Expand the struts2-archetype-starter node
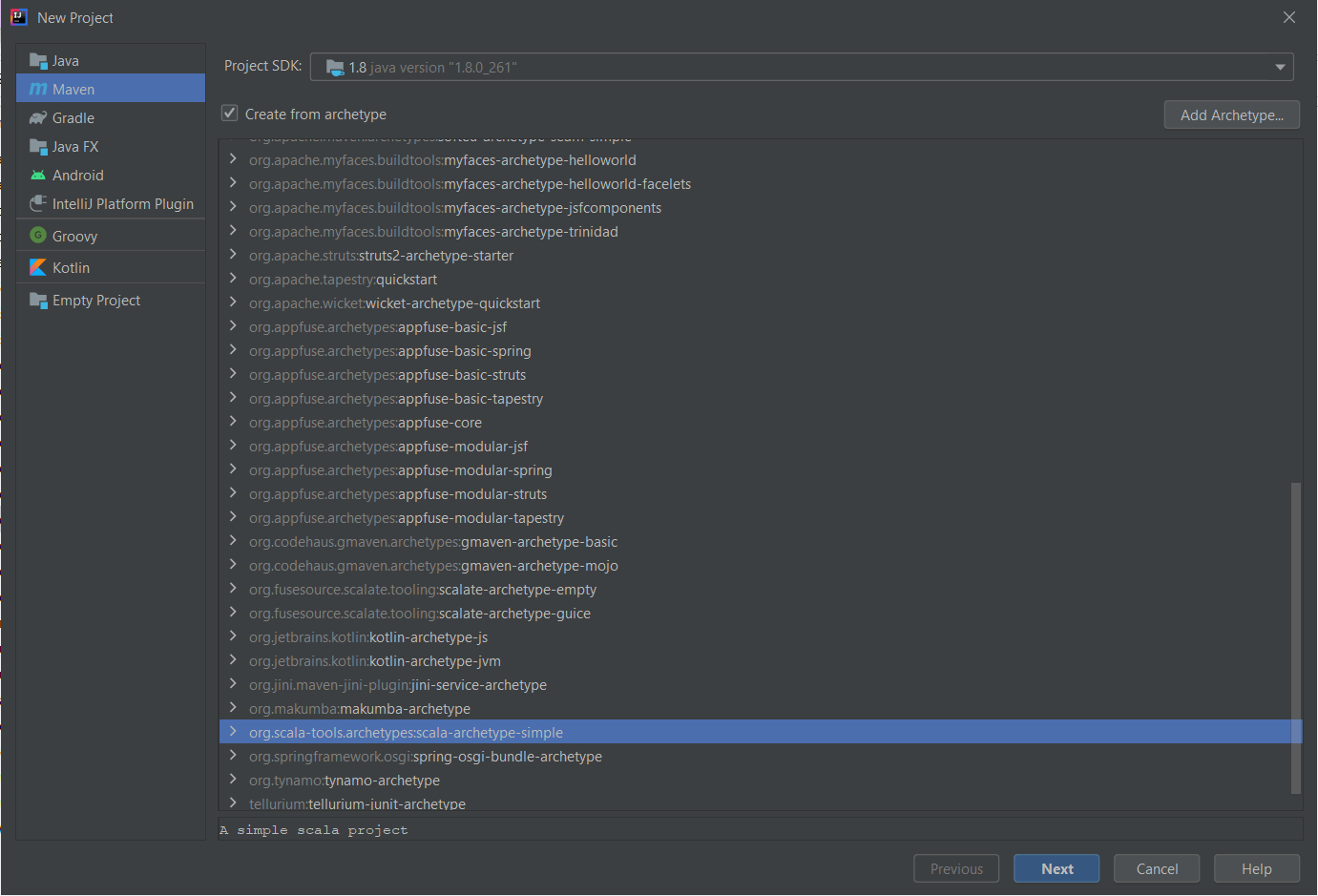 [x=232, y=255]
